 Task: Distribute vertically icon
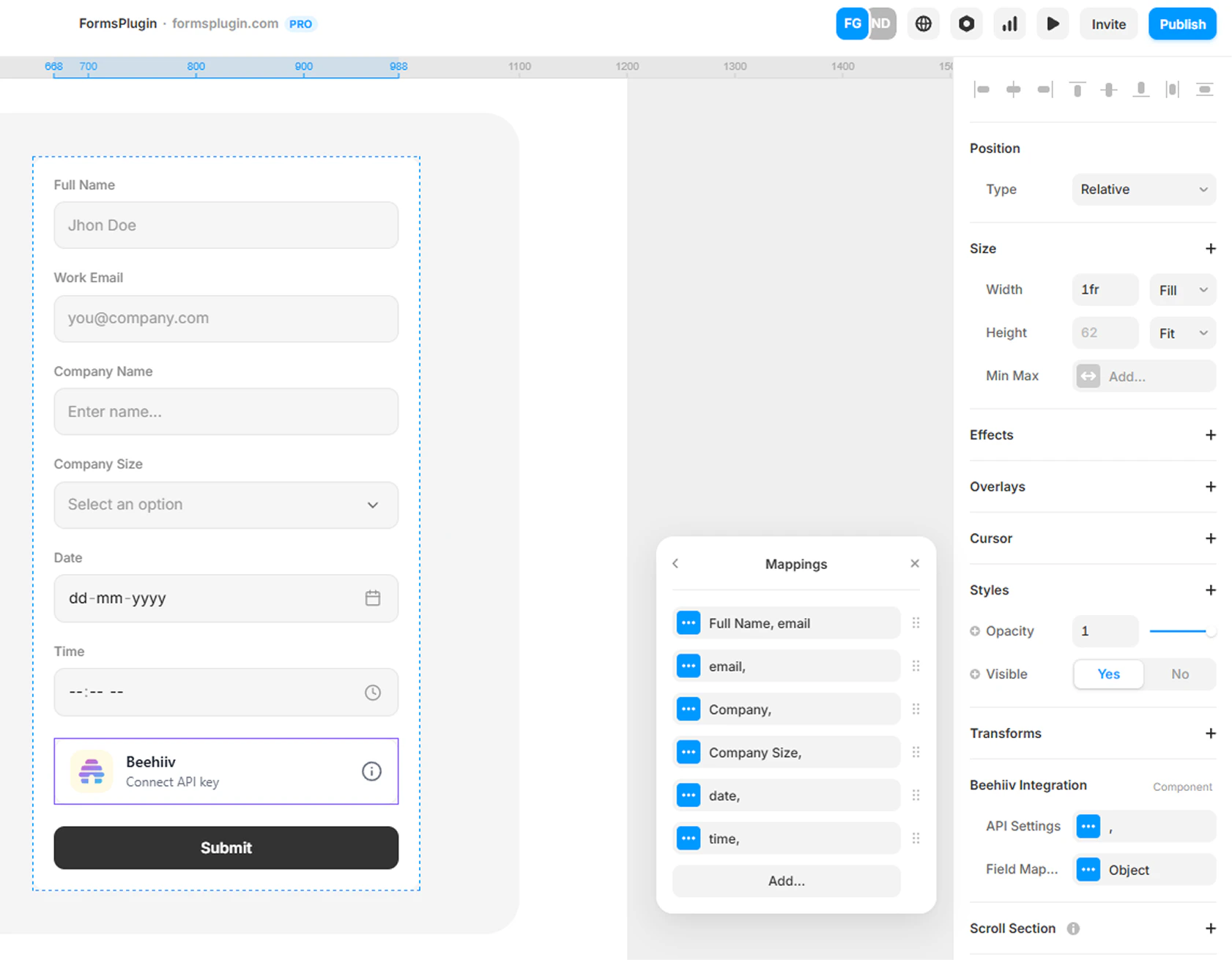[x=1204, y=89]
